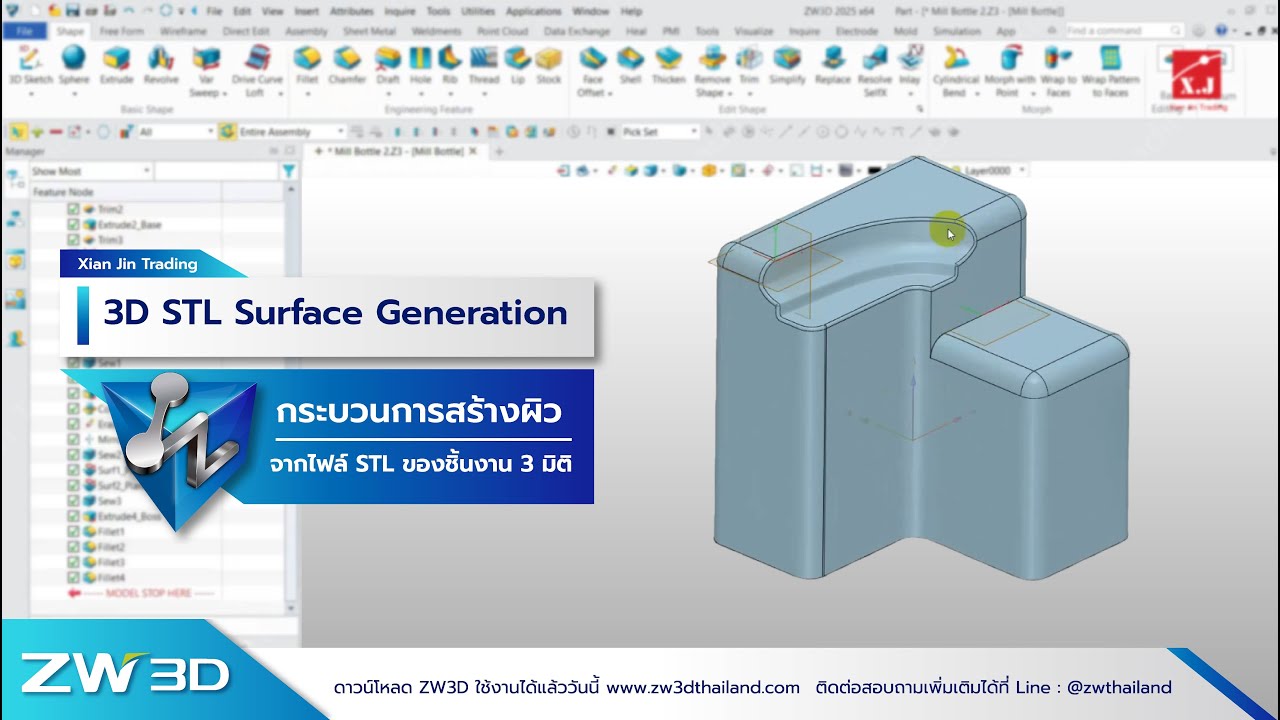The image size is (1280, 720).
Task: Click the MODEL STOP HERE marker
Action: point(143,593)
